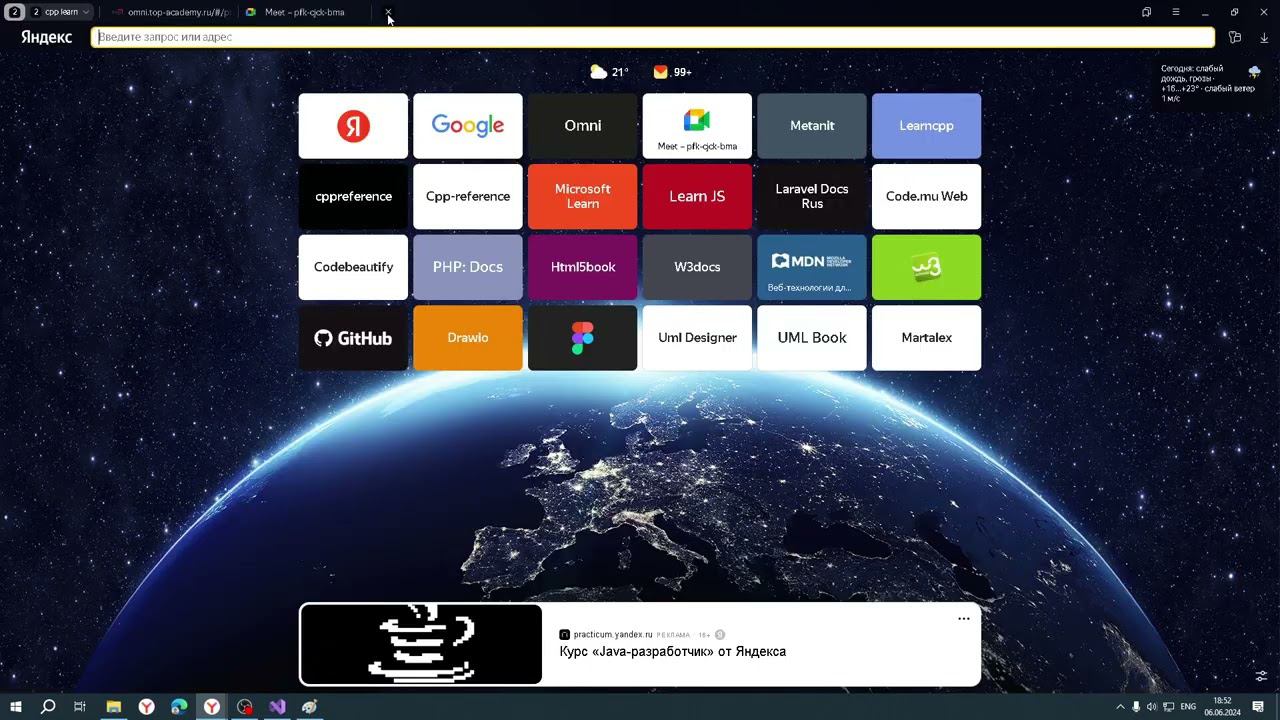Image resolution: width=1280 pixels, height=720 pixels.
Task: Open the W3docs tile
Action: (697, 267)
